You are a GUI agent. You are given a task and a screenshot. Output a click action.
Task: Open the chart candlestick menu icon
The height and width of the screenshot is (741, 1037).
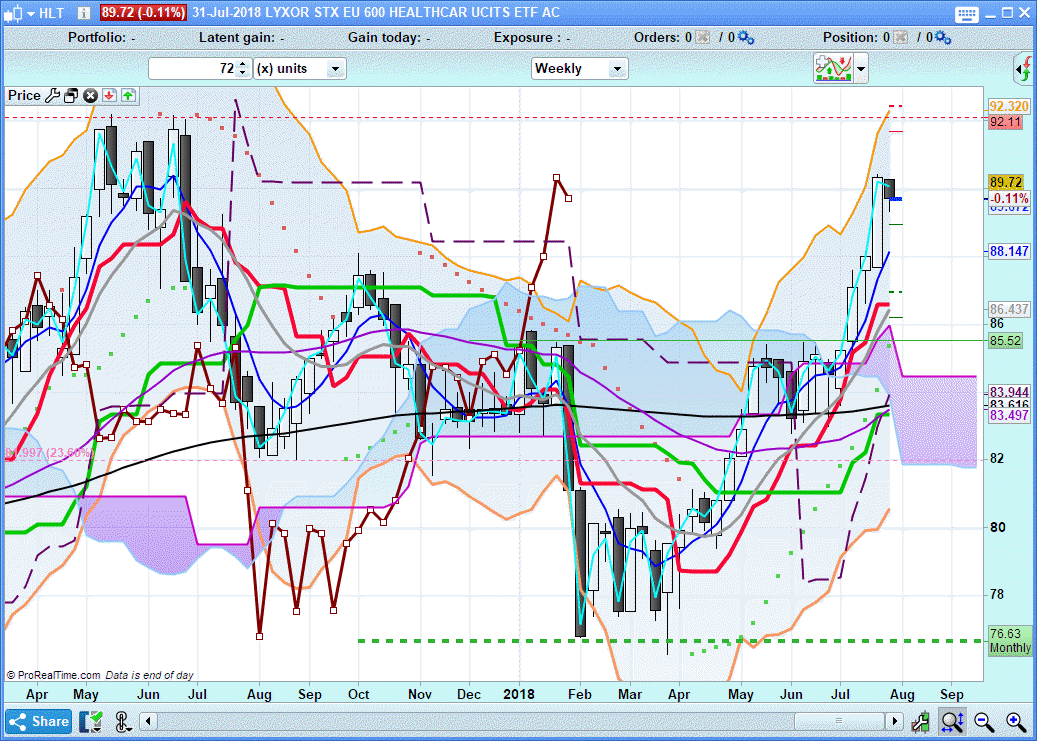(13, 13)
